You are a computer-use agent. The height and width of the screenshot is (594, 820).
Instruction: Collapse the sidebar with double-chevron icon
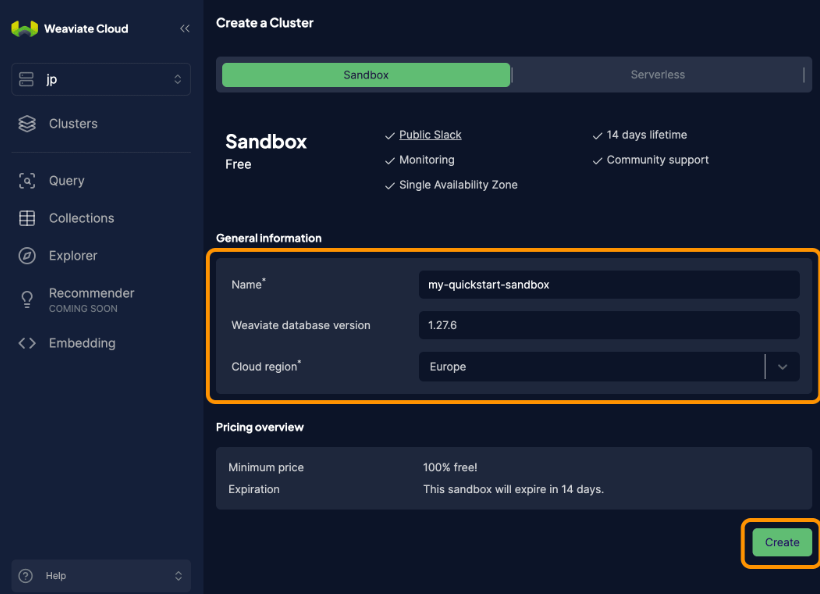coord(185,28)
